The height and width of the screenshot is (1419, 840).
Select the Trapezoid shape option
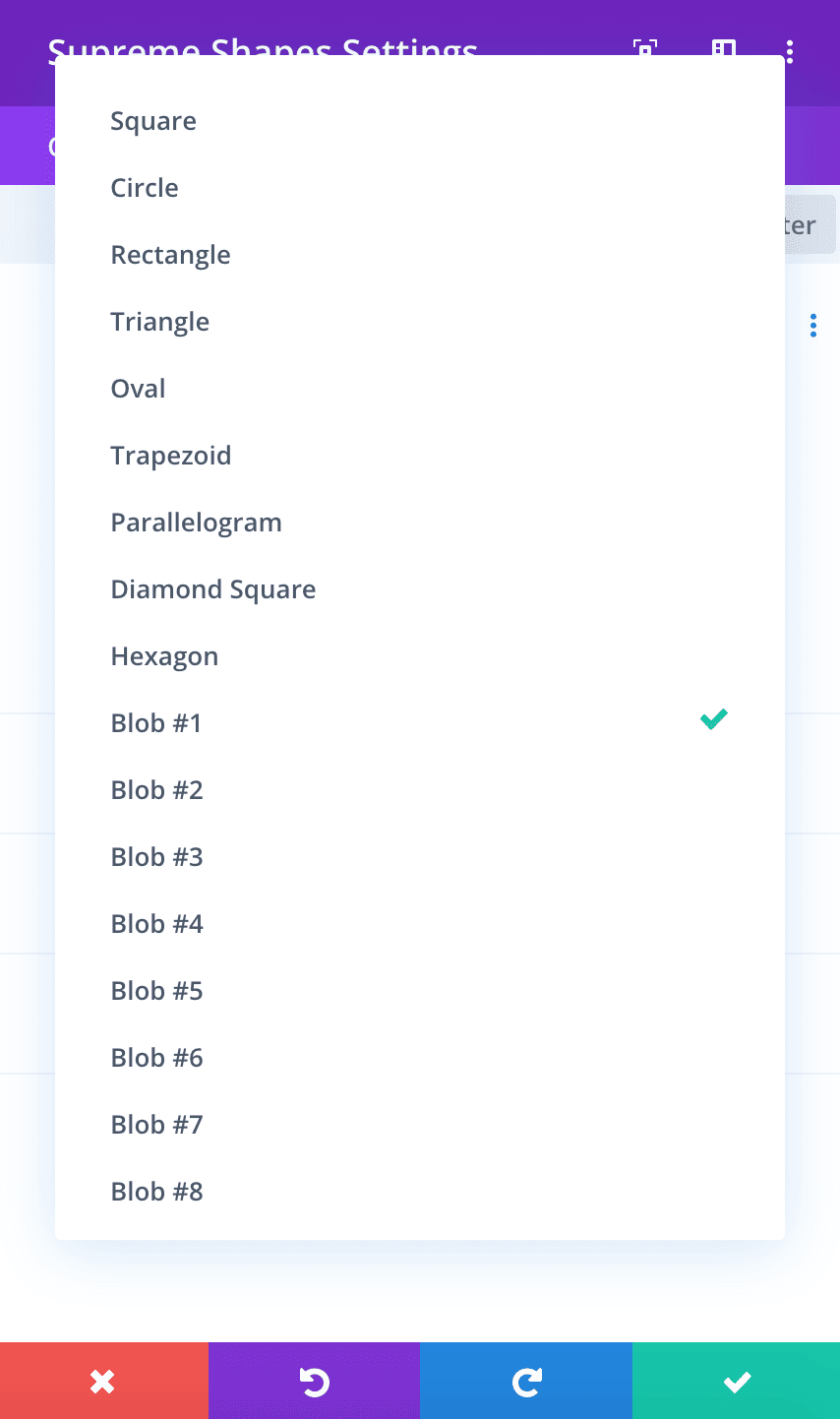(420, 456)
